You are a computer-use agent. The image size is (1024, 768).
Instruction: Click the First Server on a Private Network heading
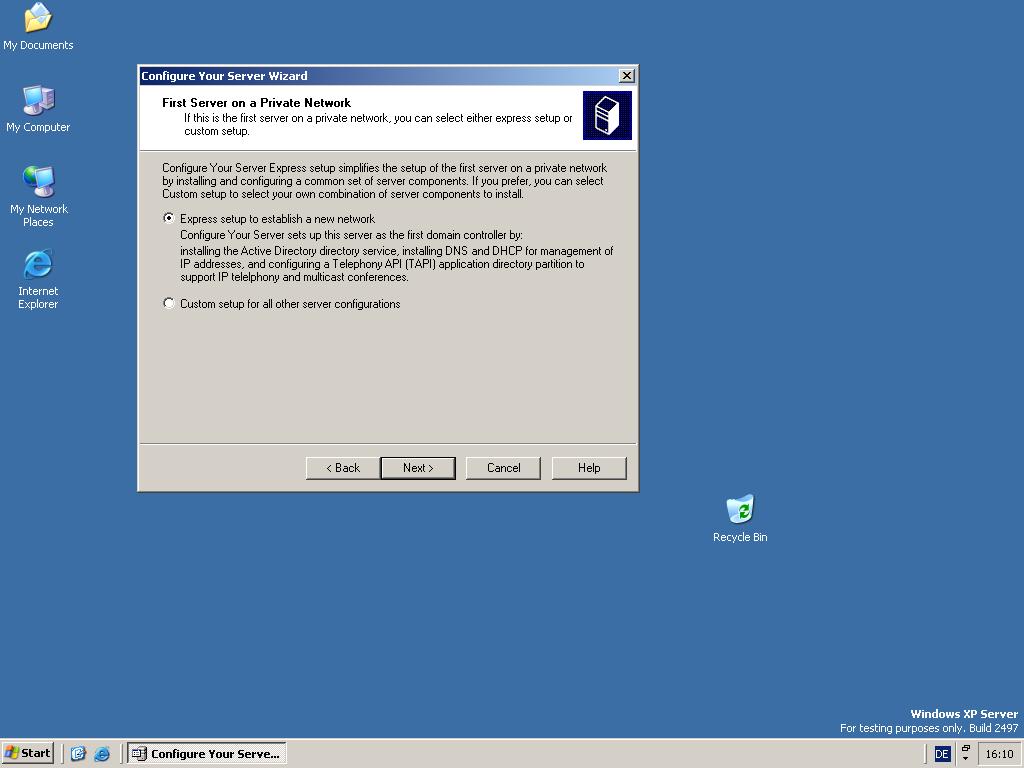257,103
